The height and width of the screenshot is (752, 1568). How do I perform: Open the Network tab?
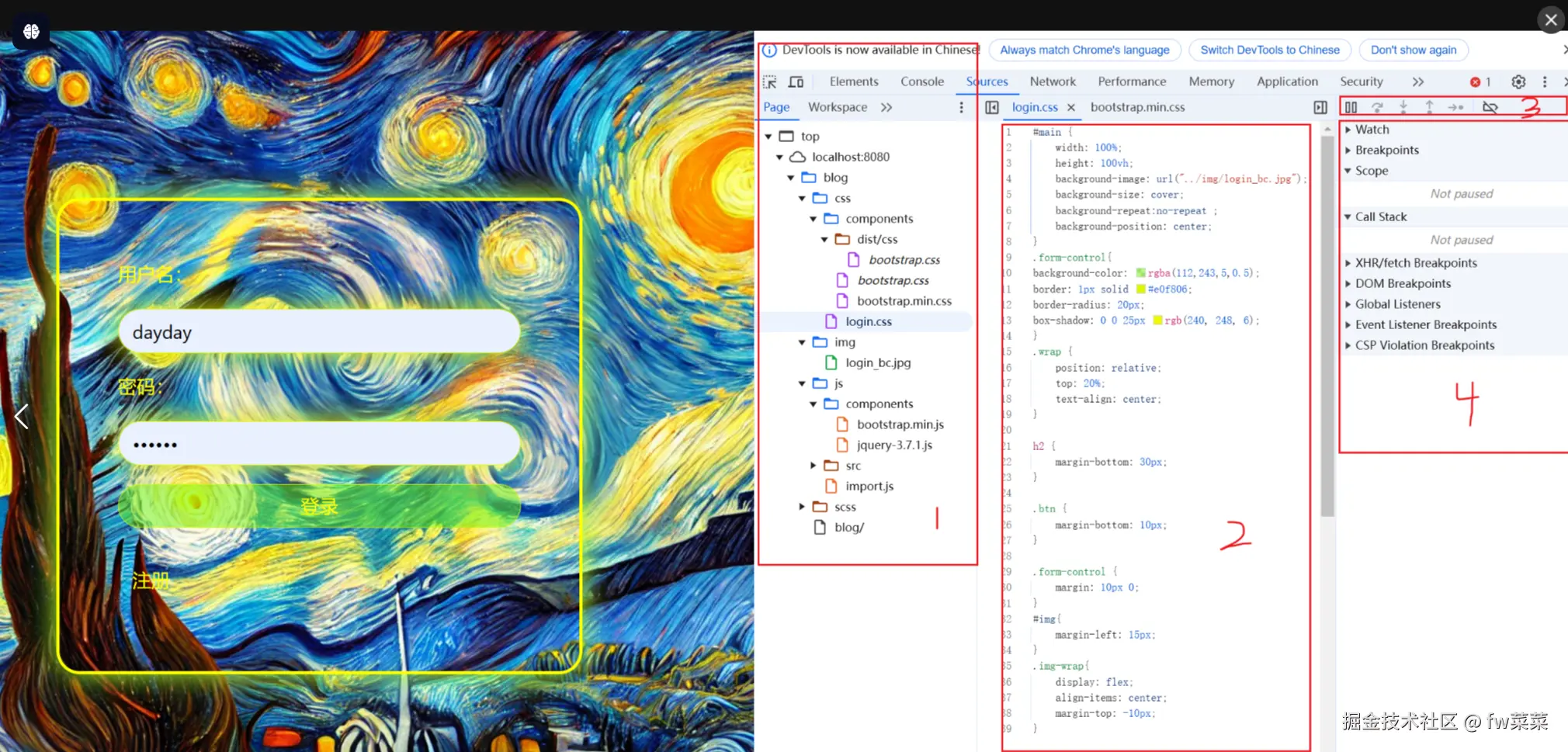pos(1053,81)
